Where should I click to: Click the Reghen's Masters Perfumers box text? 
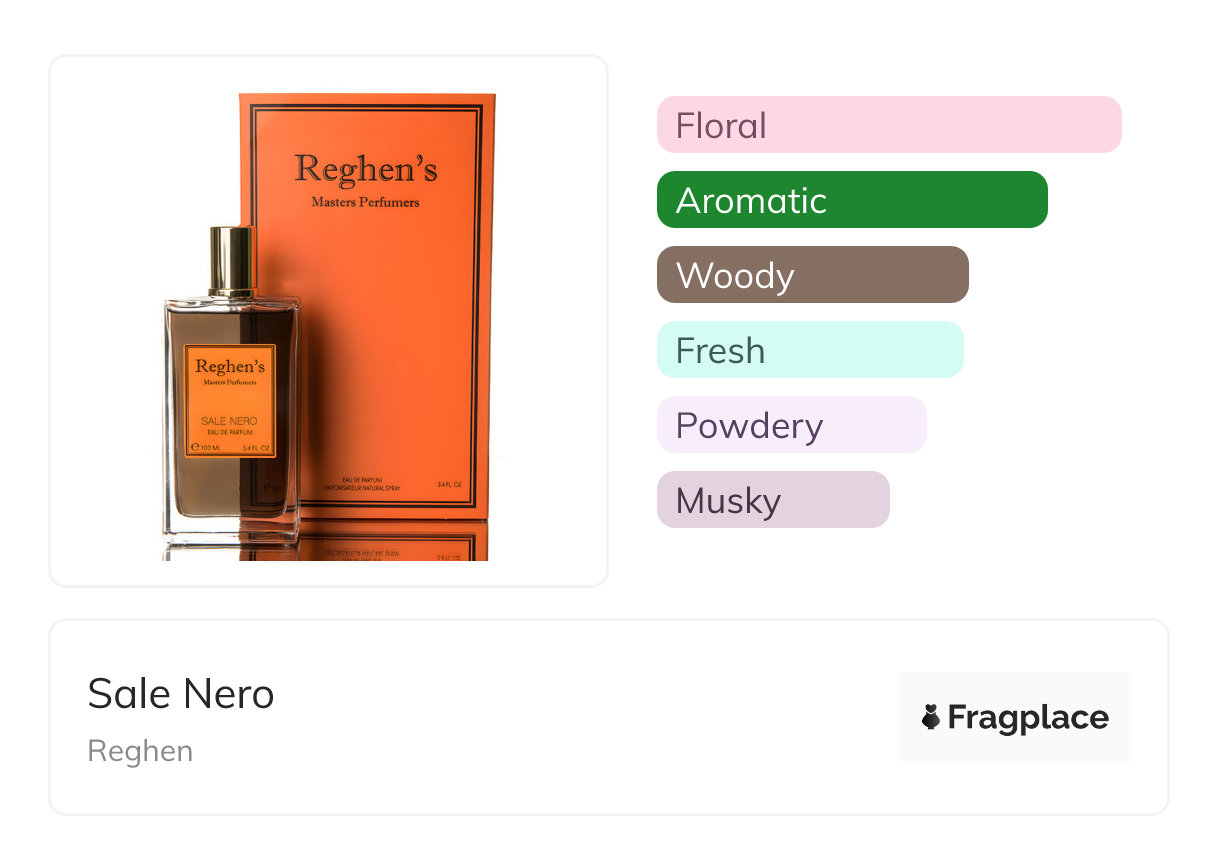tap(366, 180)
